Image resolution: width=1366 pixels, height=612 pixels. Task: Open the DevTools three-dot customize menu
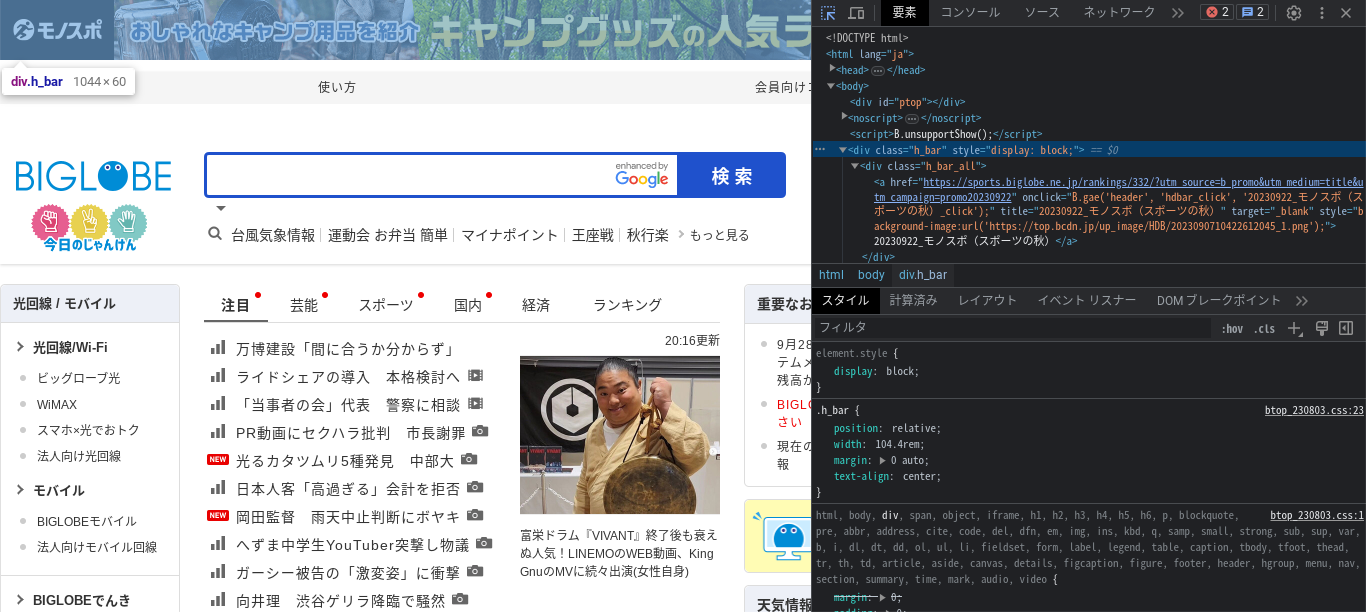click(x=1322, y=12)
